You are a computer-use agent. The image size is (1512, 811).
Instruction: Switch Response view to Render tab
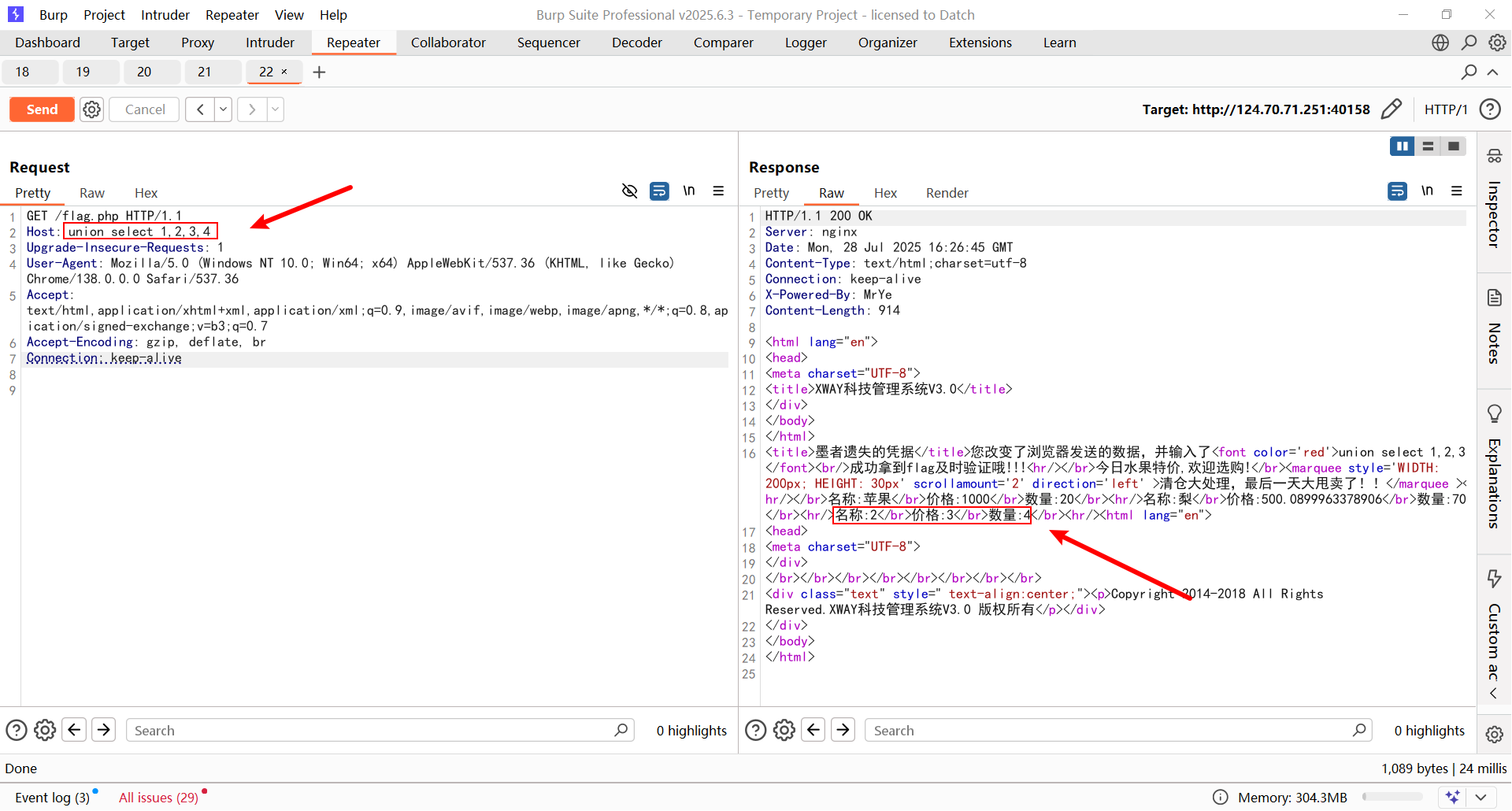[947, 193]
